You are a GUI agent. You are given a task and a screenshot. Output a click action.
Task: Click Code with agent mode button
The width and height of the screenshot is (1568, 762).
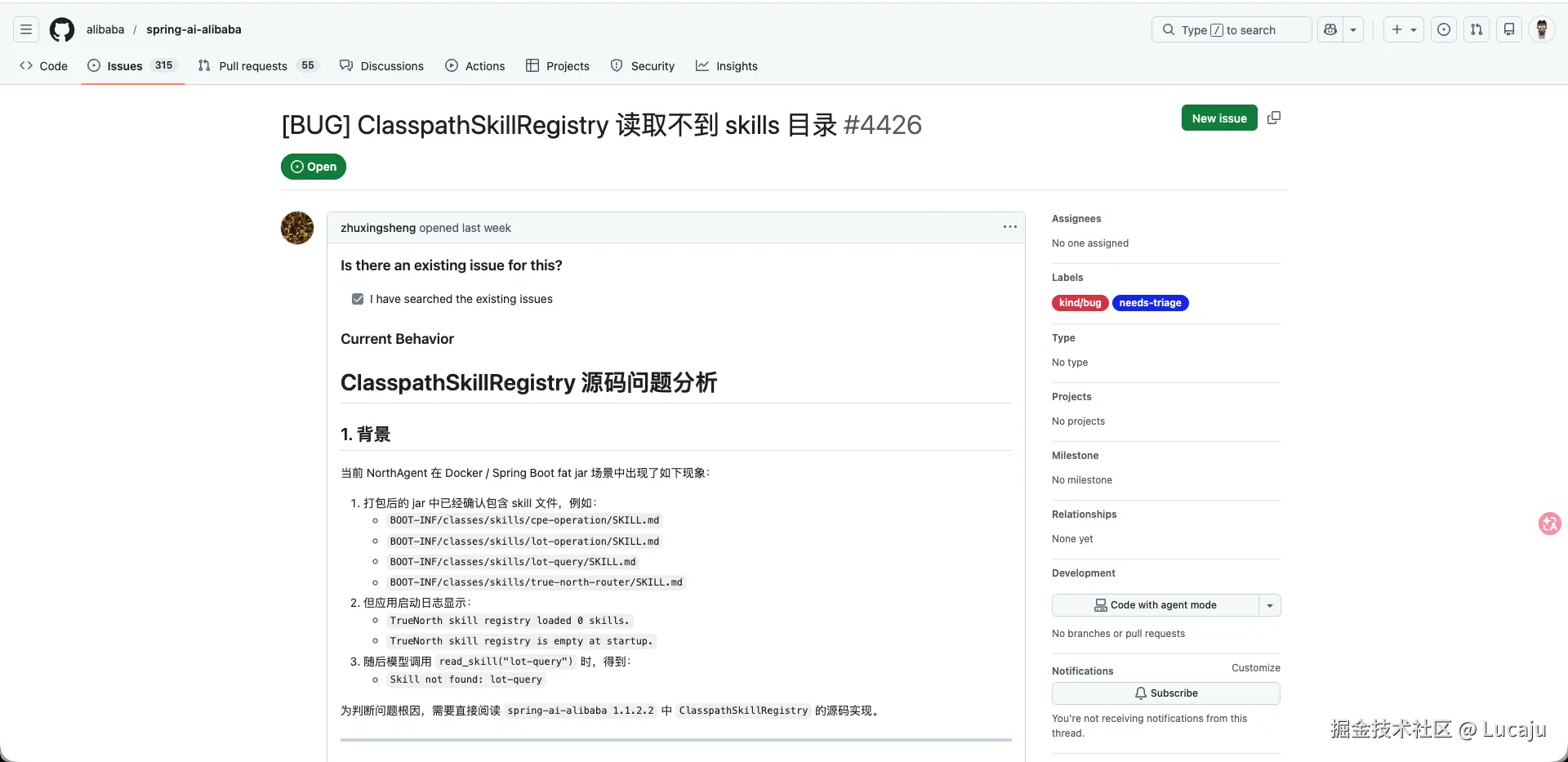coord(1156,605)
